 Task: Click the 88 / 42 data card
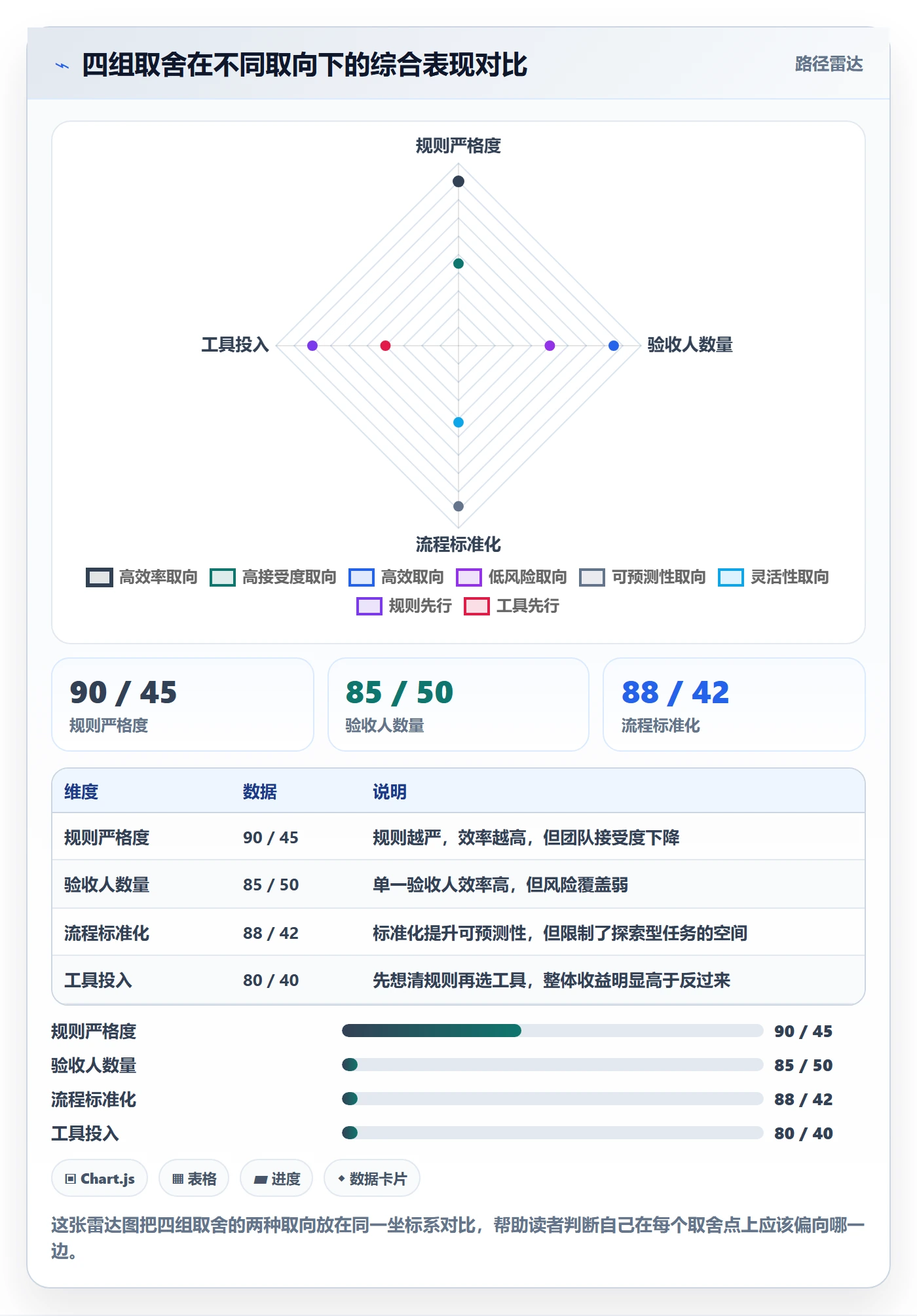pos(734,704)
